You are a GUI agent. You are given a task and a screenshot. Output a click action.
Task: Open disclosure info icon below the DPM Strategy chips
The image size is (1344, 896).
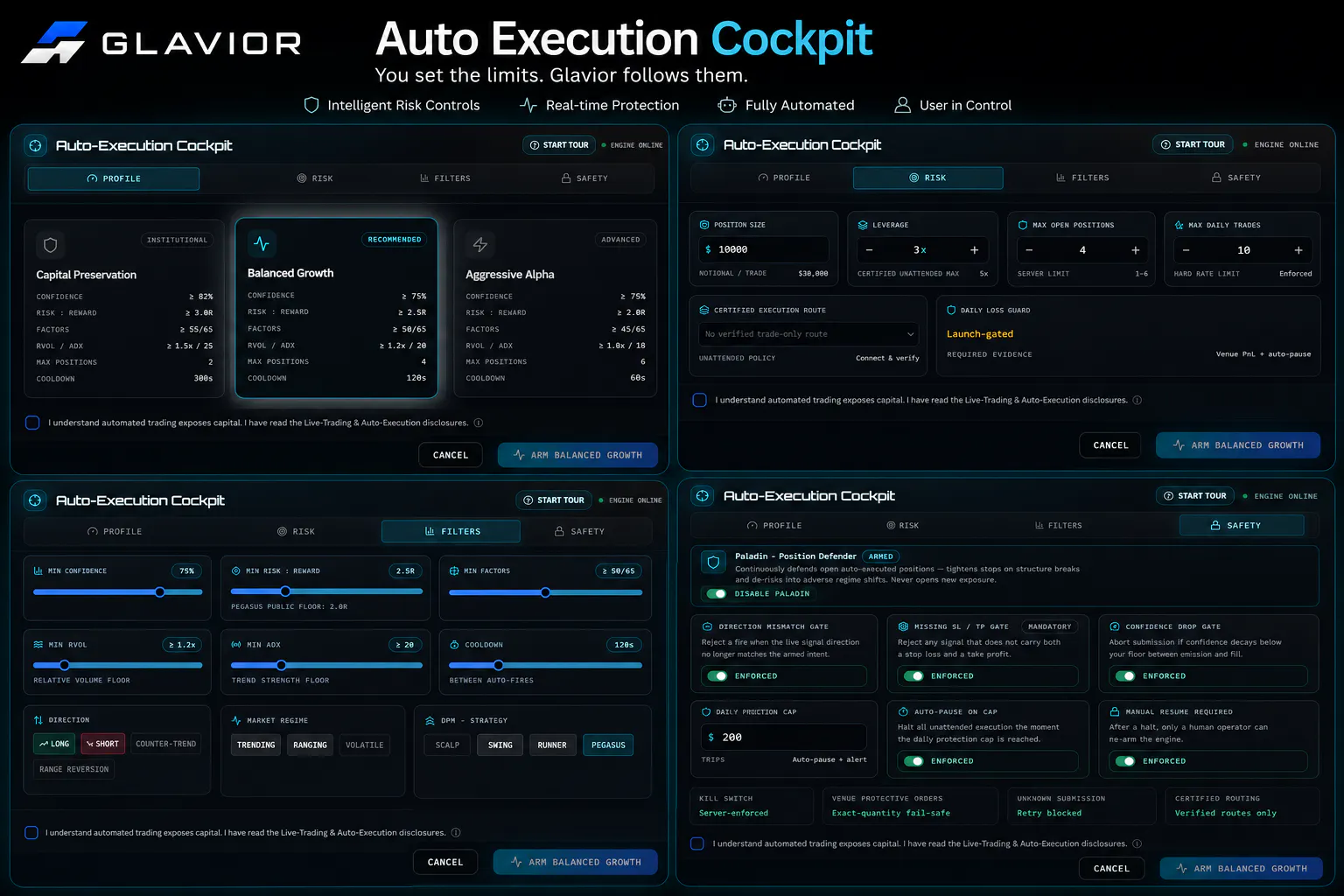tap(456, 833)
